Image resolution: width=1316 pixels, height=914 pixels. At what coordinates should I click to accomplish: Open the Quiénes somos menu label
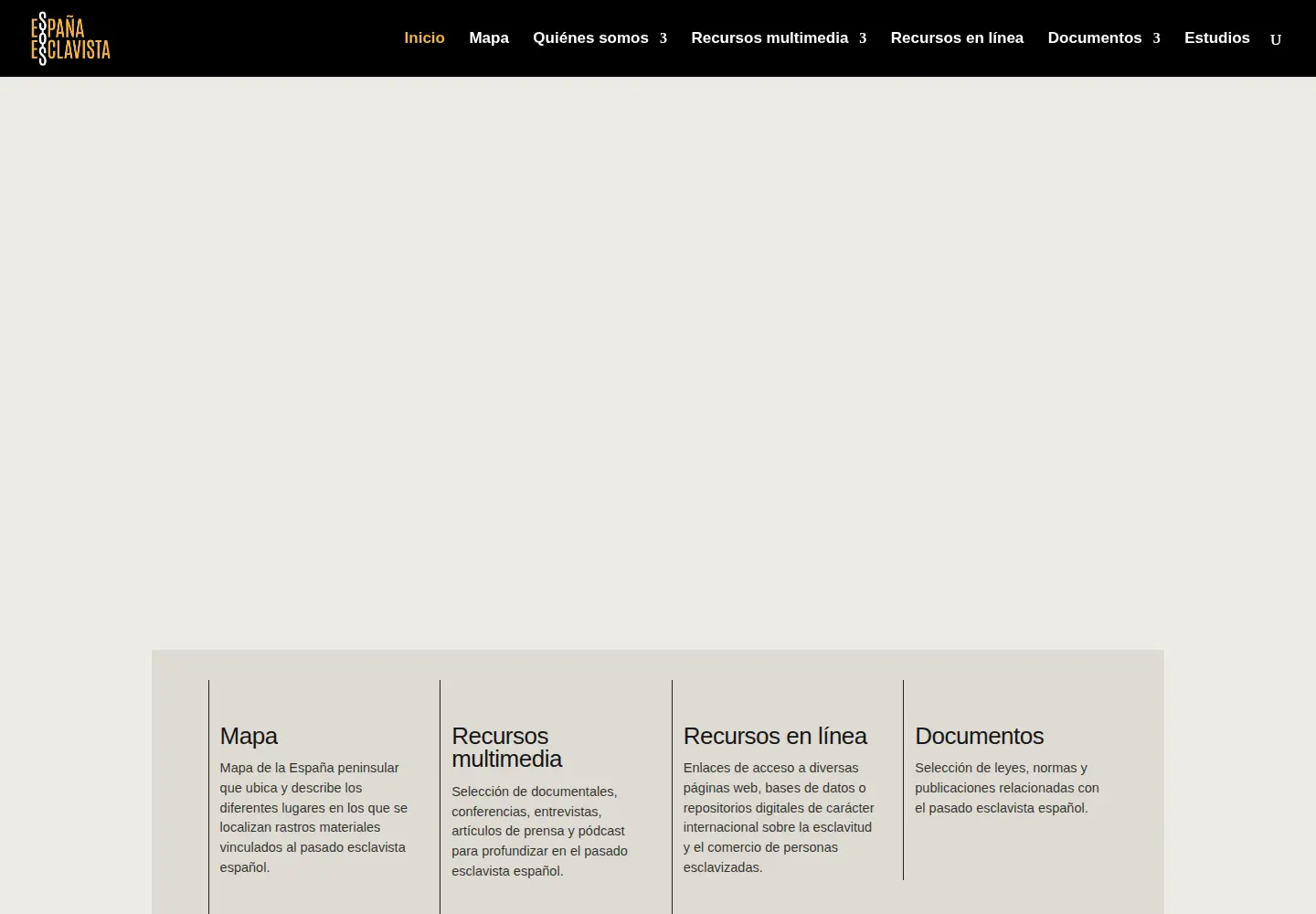590,37
